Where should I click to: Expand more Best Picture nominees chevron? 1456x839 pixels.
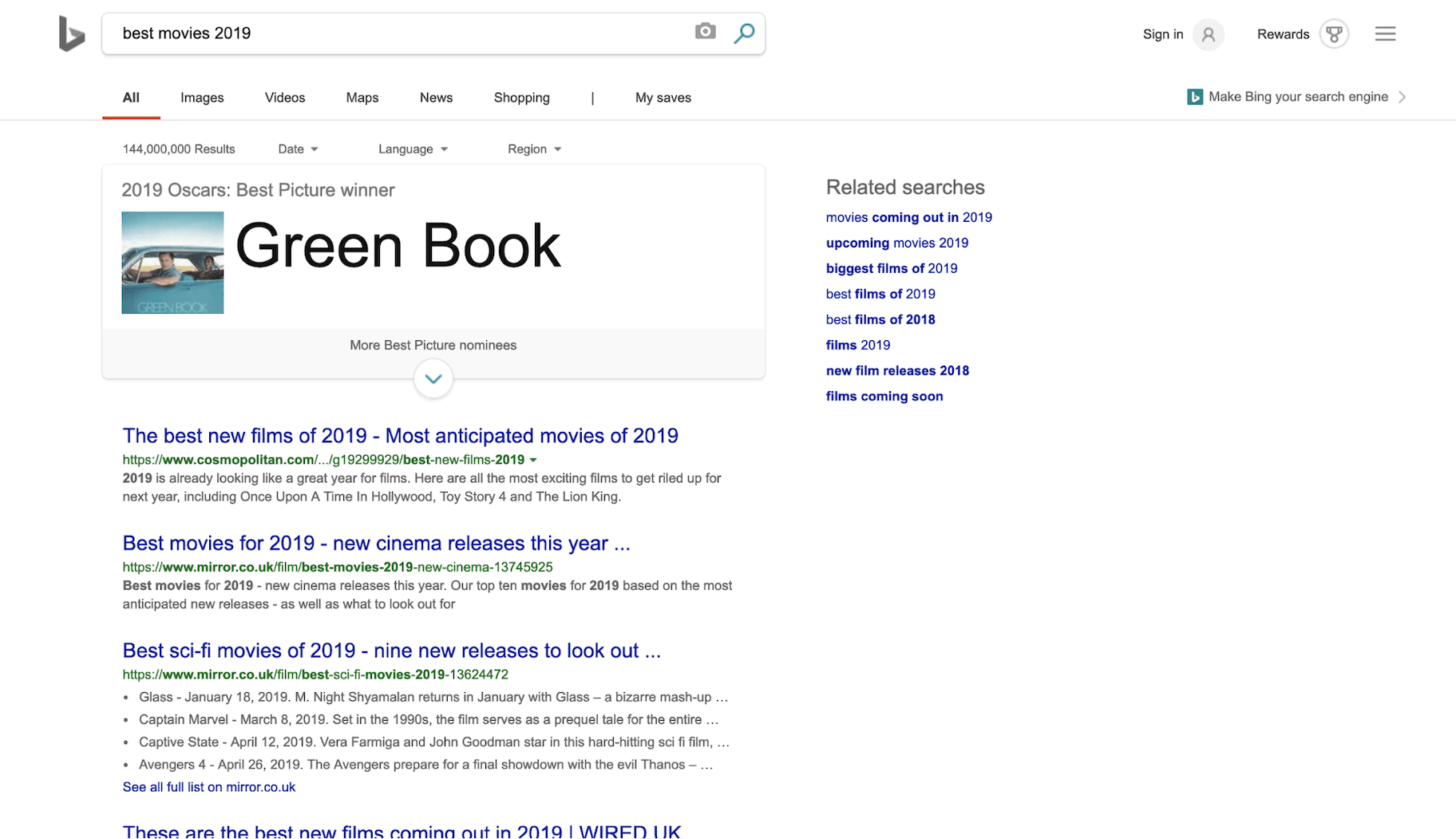pyautogui.click(x=433, y=378)
